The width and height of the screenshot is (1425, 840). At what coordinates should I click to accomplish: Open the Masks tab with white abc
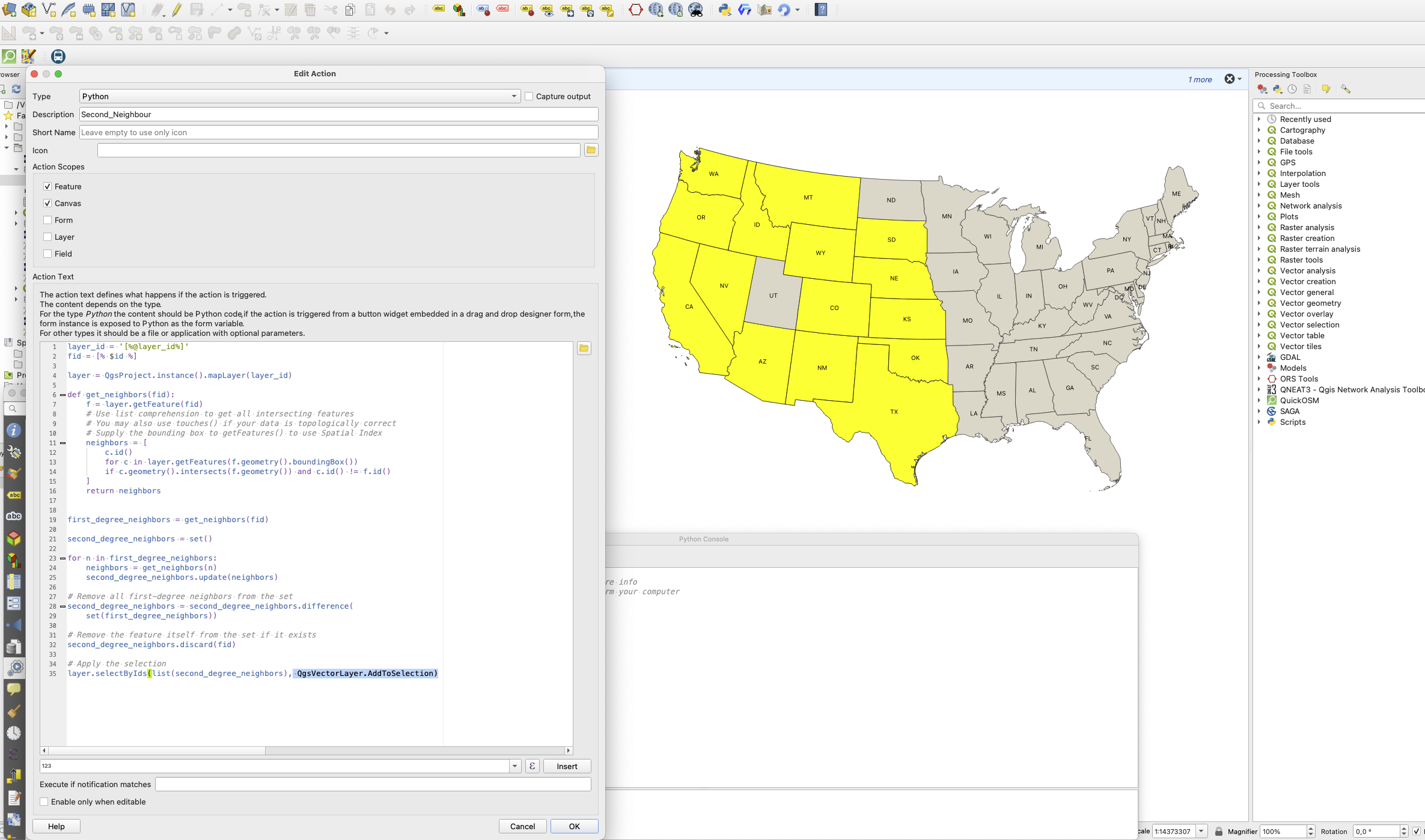coord(14,517)
